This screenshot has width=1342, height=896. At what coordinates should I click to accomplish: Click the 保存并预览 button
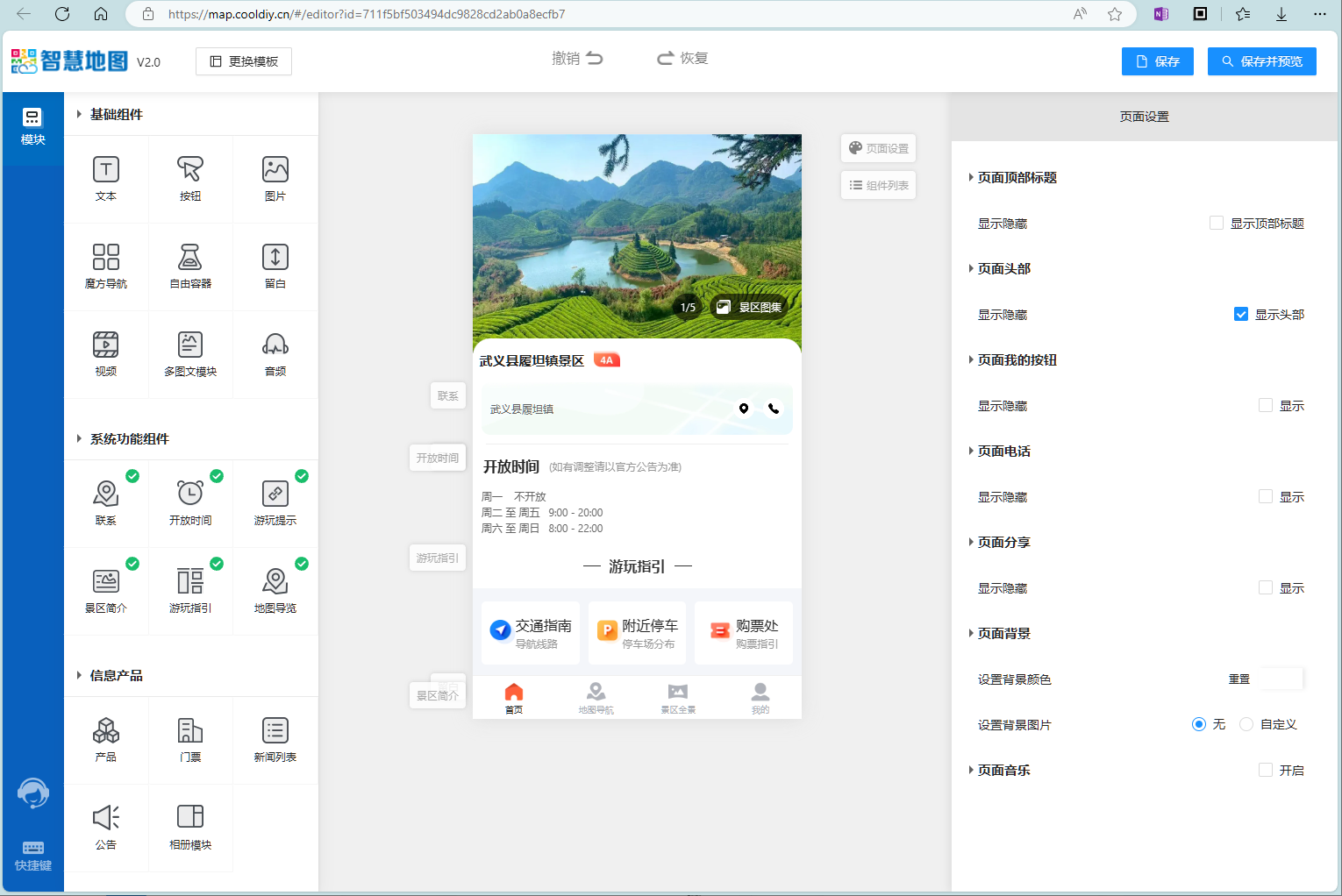[1261, 61]
